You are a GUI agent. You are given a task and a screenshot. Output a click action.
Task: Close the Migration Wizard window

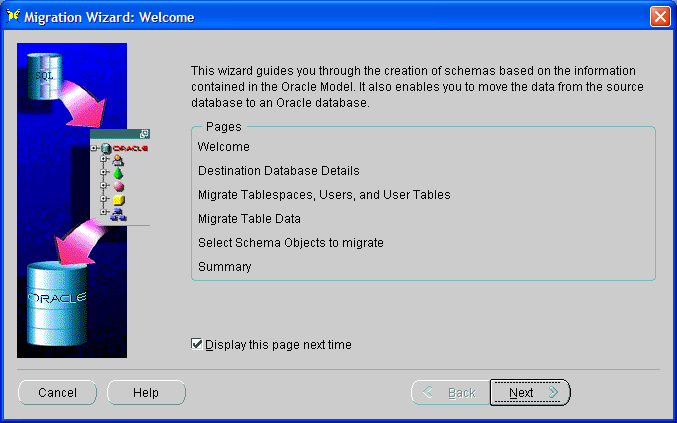[x=659, y=17]
